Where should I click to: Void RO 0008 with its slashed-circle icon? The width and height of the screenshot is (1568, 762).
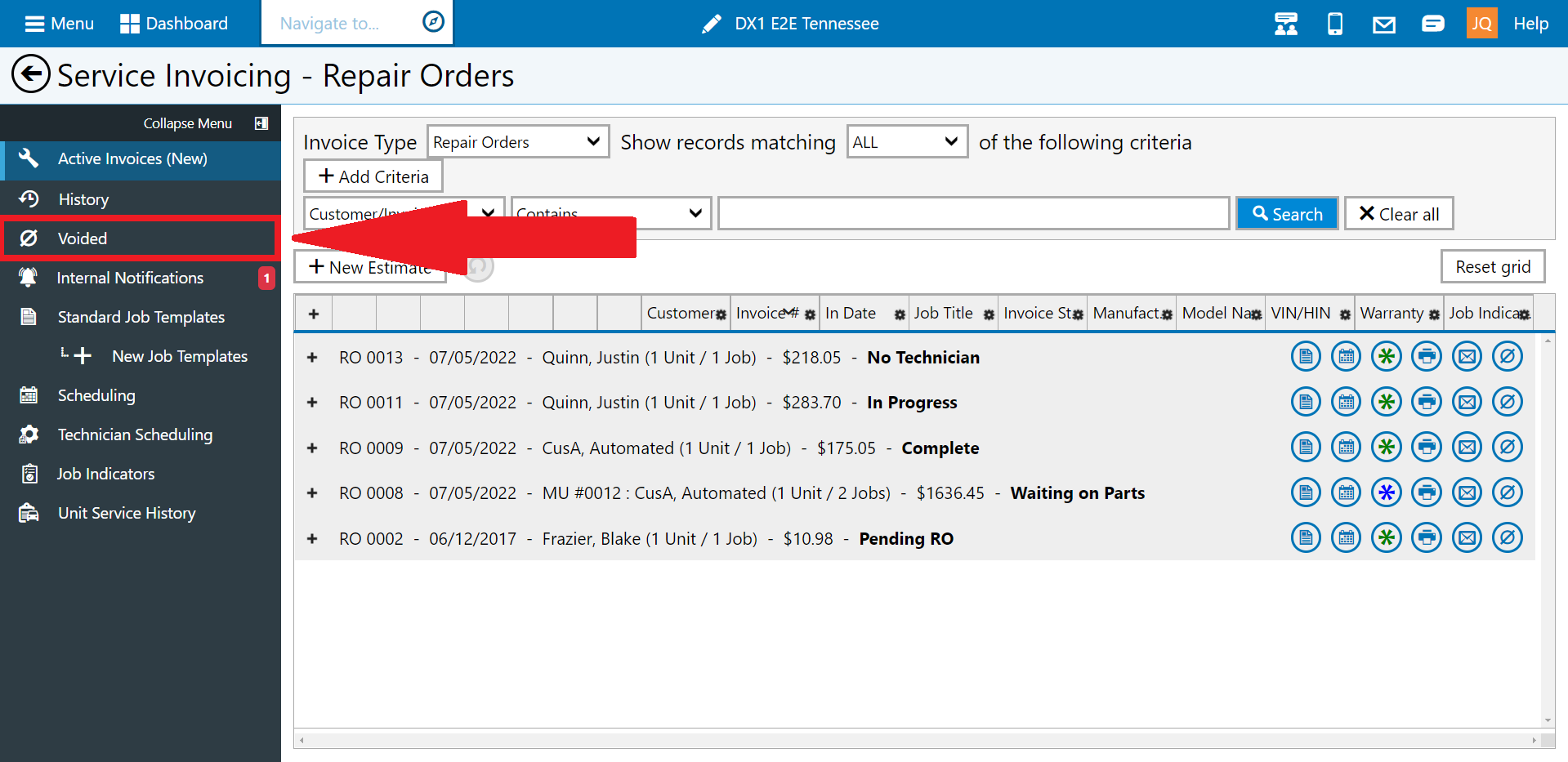pos(1508,492)
